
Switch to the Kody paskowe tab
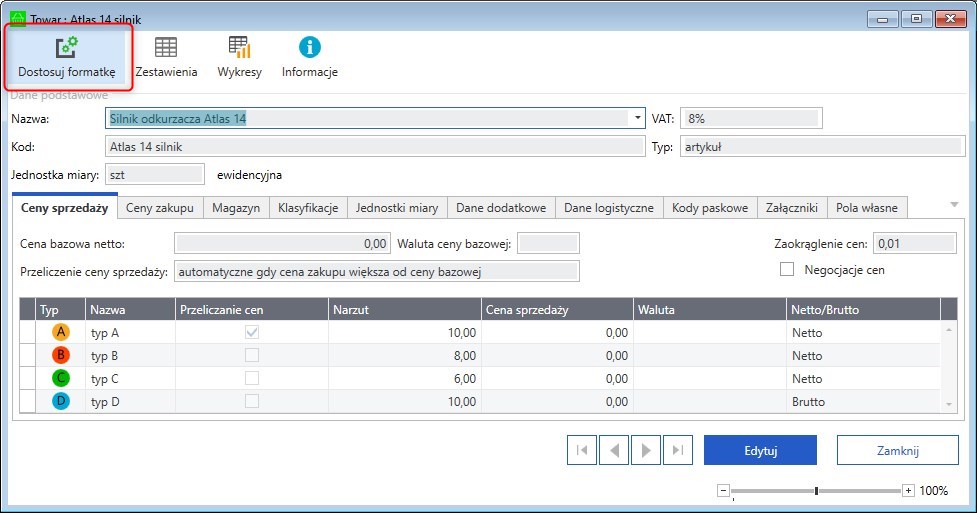click(710, 207)
